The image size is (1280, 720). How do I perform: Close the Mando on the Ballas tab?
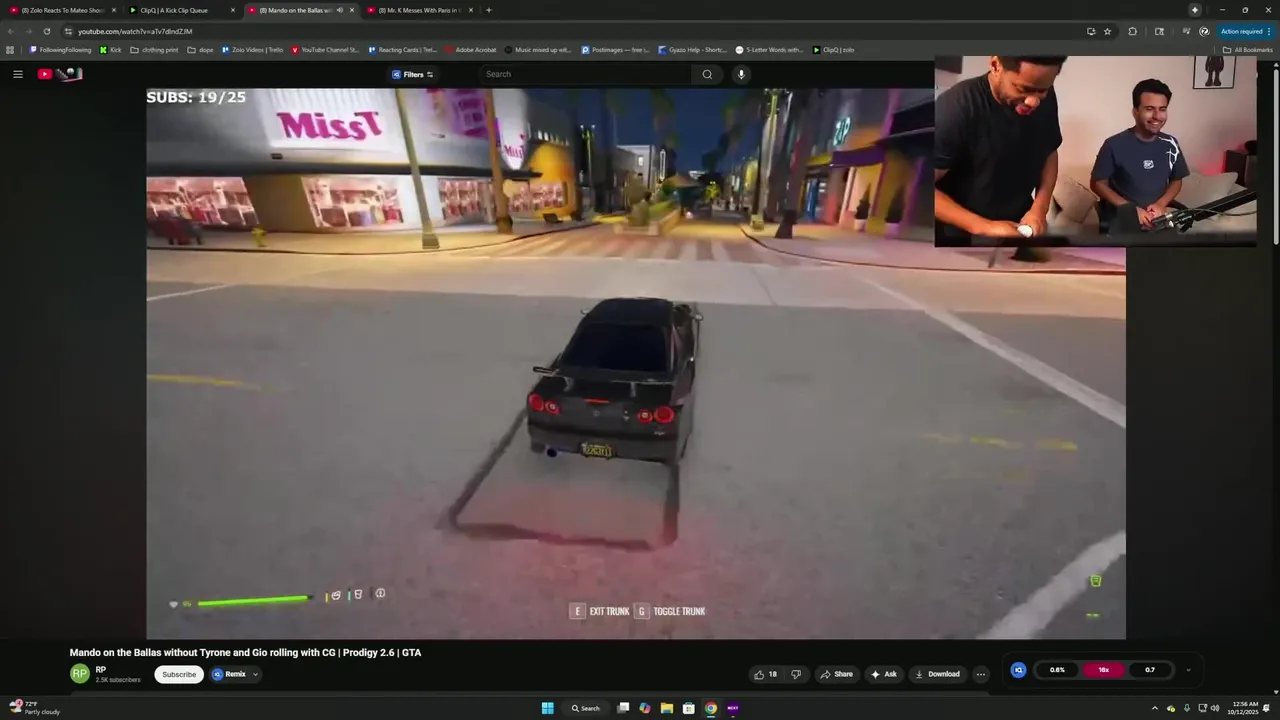pyautogui.click(x=352, y=10)
